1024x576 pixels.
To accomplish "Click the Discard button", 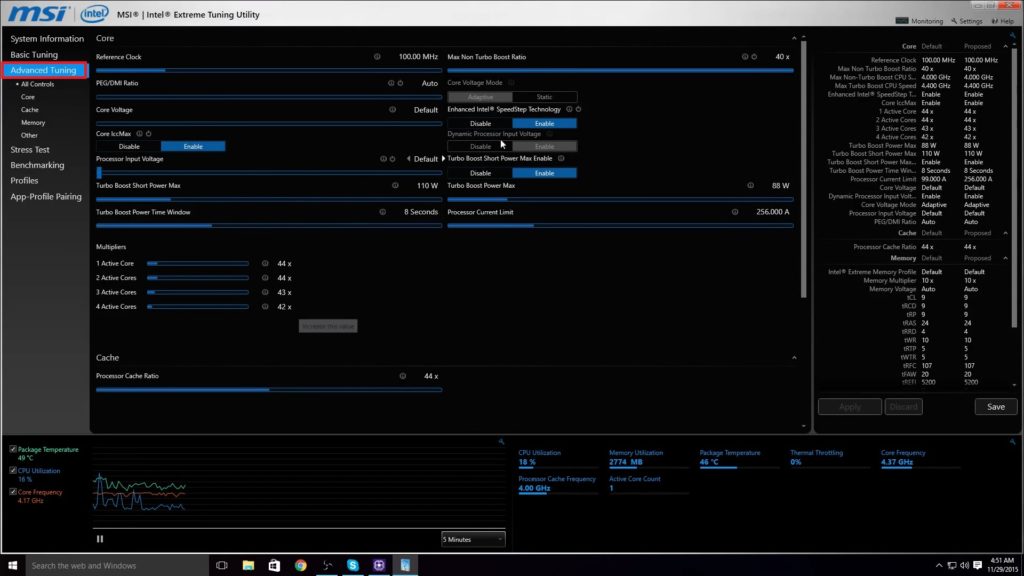I will [904, 407].
